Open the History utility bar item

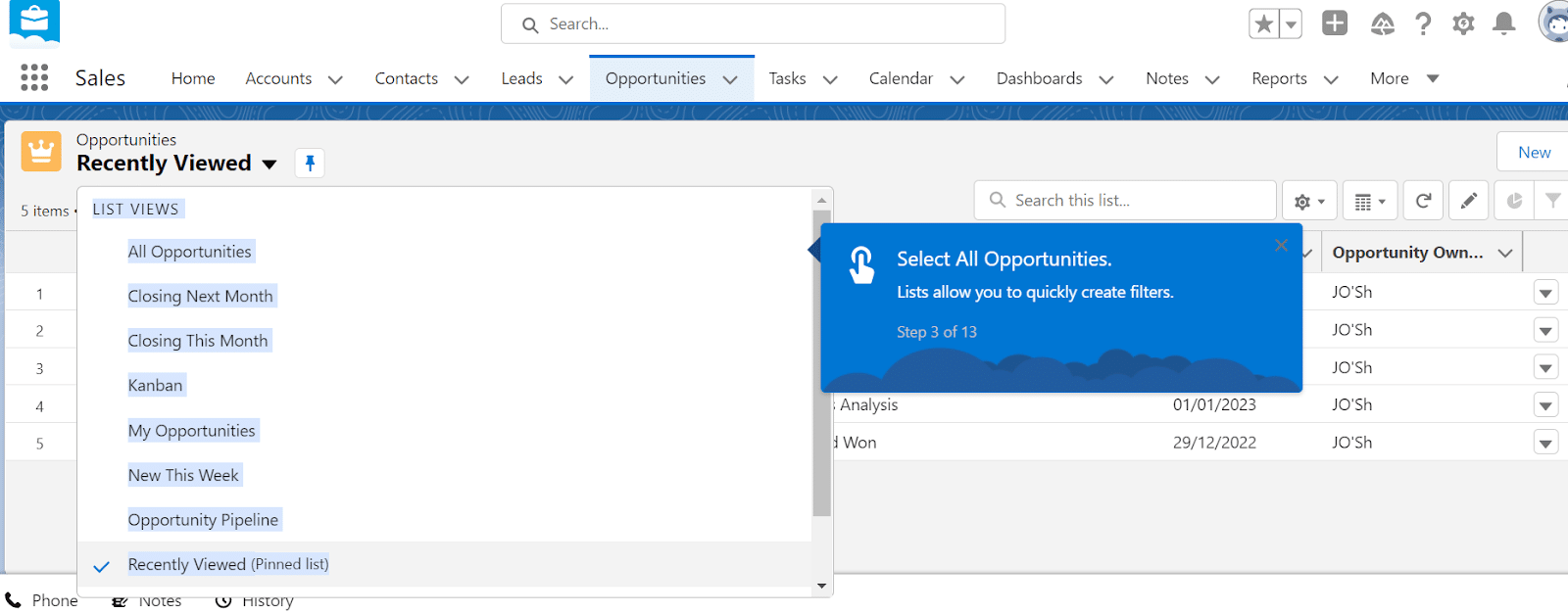[x=254, y=600]
